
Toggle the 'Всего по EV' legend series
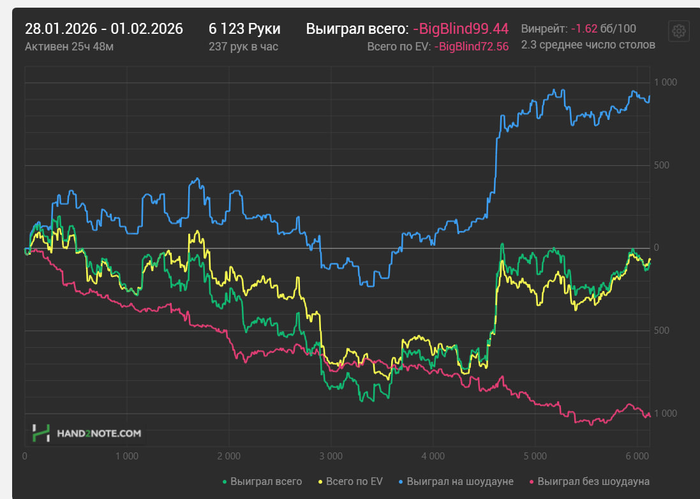[x=350, y=482]
